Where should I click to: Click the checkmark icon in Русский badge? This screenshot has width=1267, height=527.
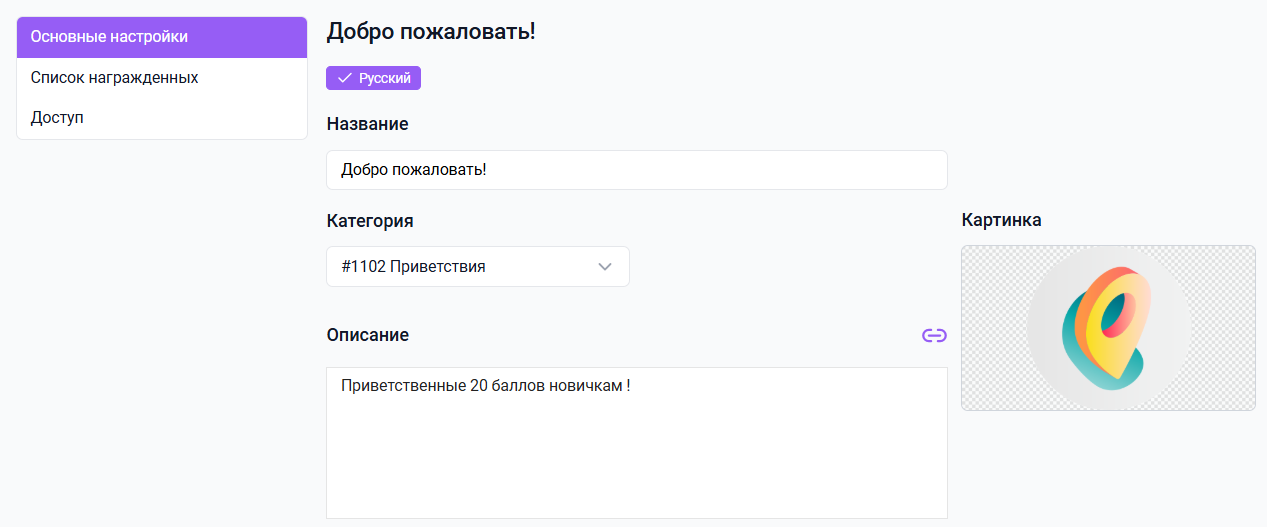click(345, 78)
